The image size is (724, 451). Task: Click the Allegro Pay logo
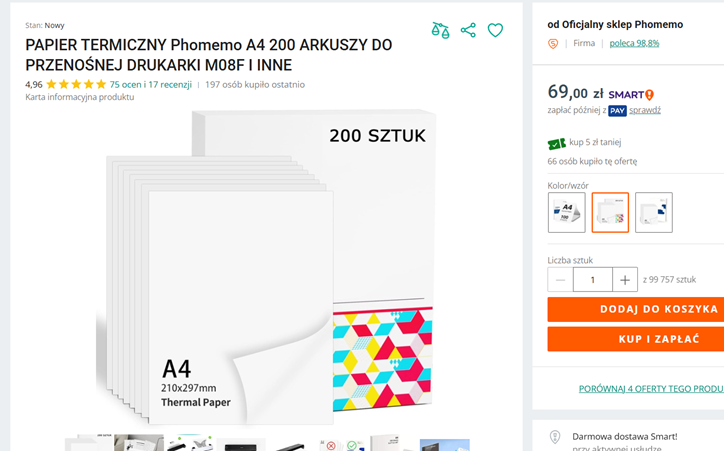click(617, 110)
